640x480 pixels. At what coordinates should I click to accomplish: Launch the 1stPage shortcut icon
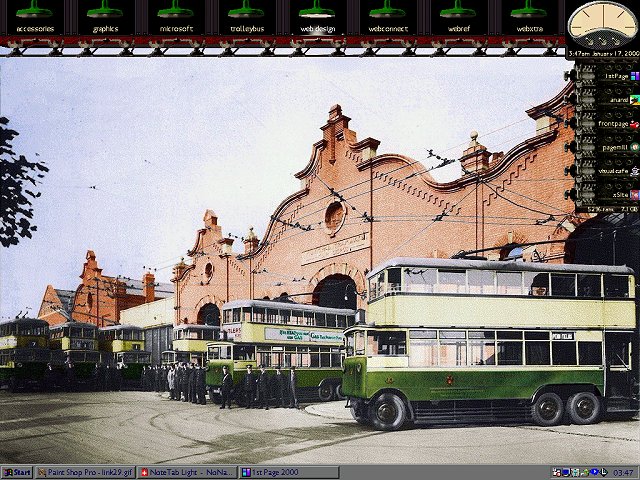click(635, 76)
